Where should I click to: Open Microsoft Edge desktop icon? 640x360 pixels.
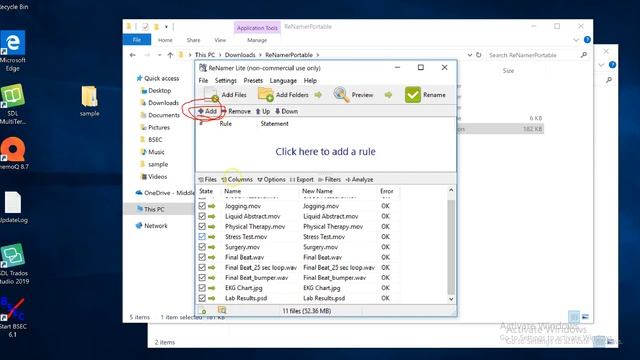pyautogui.click(x=13, y=51)
